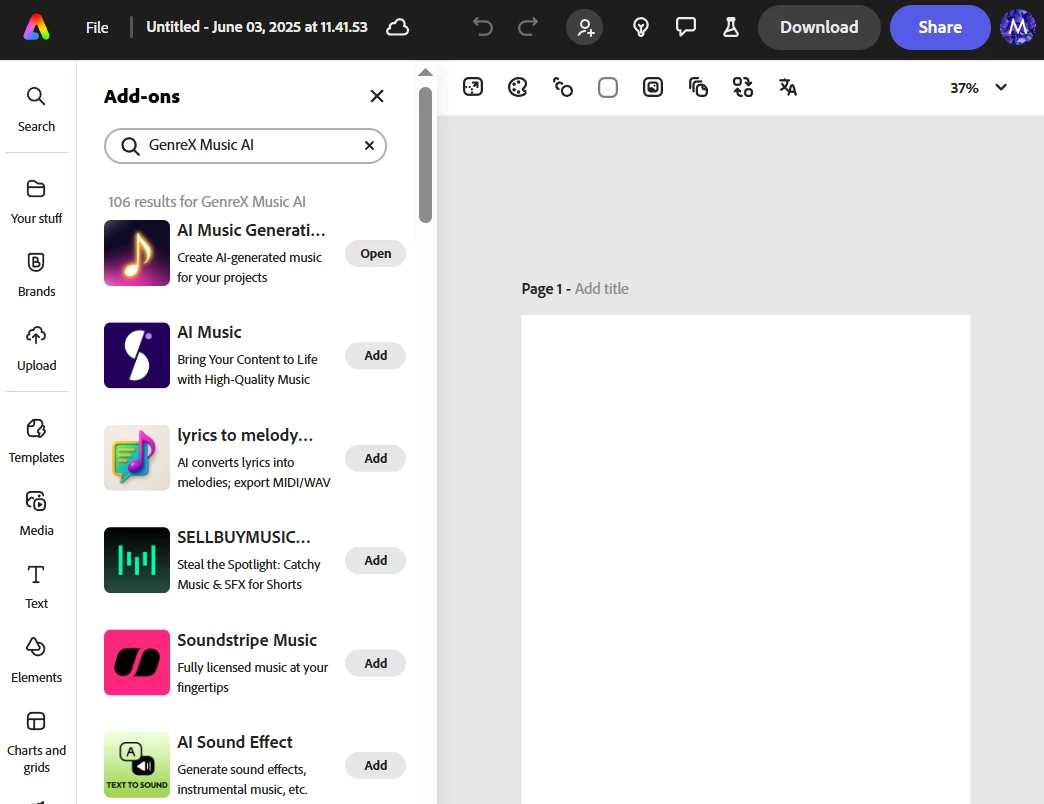The width and height of the screenshot is (1044, 804).
Task: Select the AI Music Generation thumbnail
Action: click(x=137, y=253)
